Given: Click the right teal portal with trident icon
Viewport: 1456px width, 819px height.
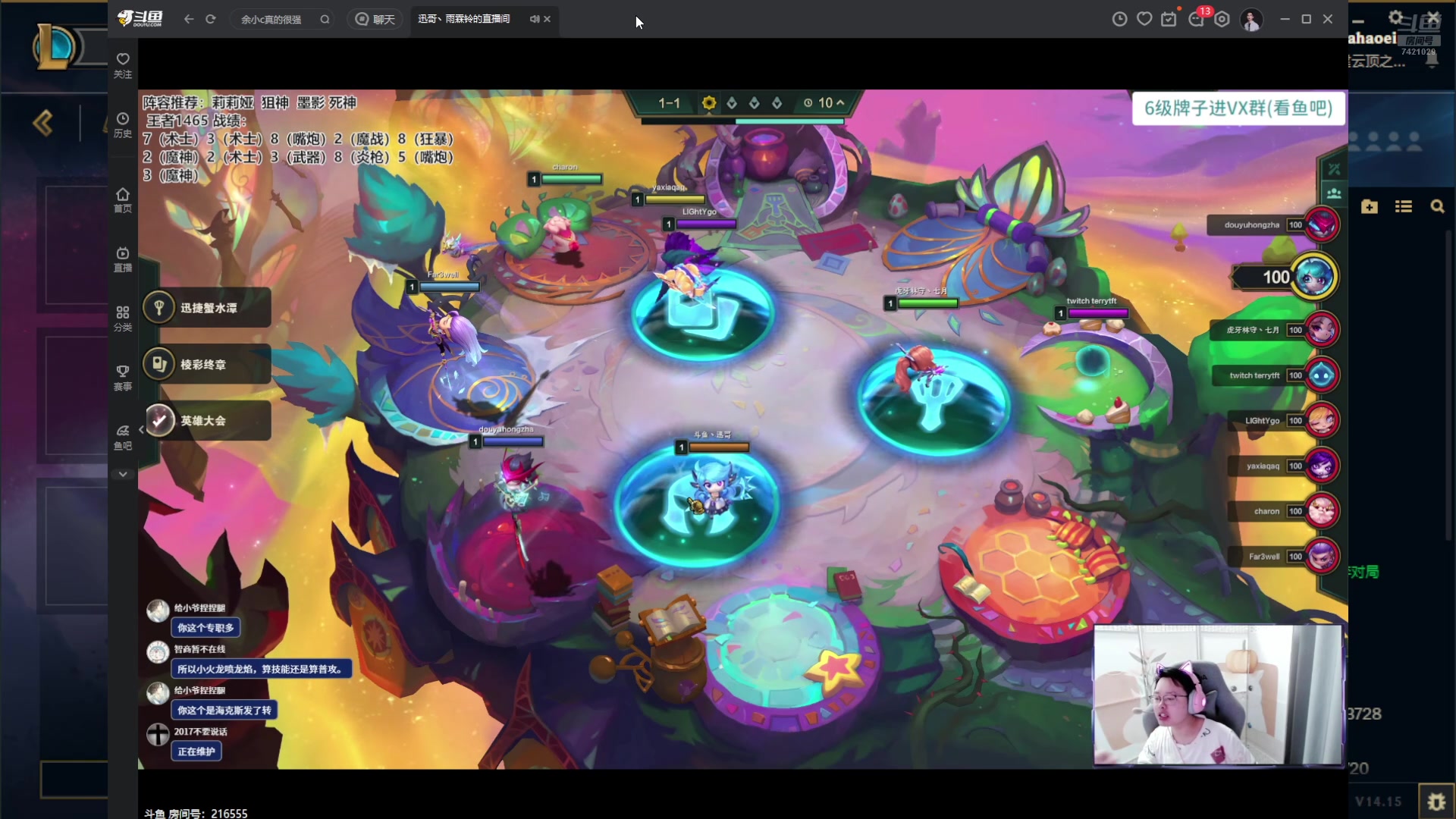Looking at the screenshot, I should pos(934,400).
